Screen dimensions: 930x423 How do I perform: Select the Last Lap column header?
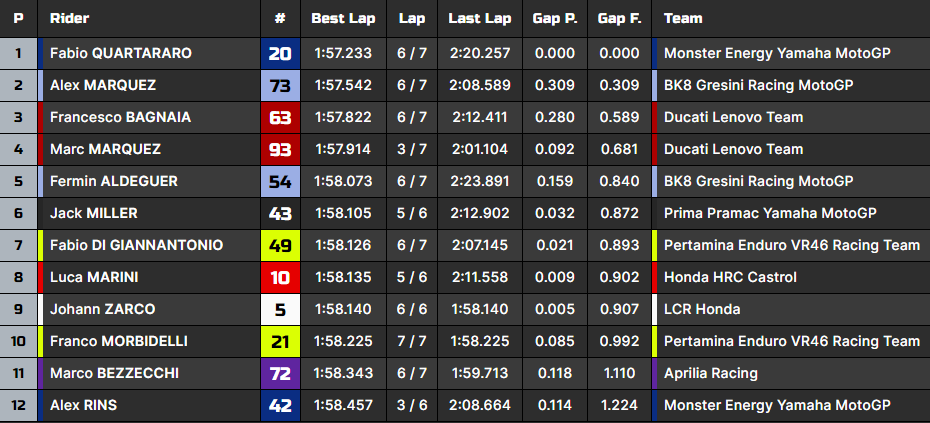pyautogui.click(x=479, y=19)
